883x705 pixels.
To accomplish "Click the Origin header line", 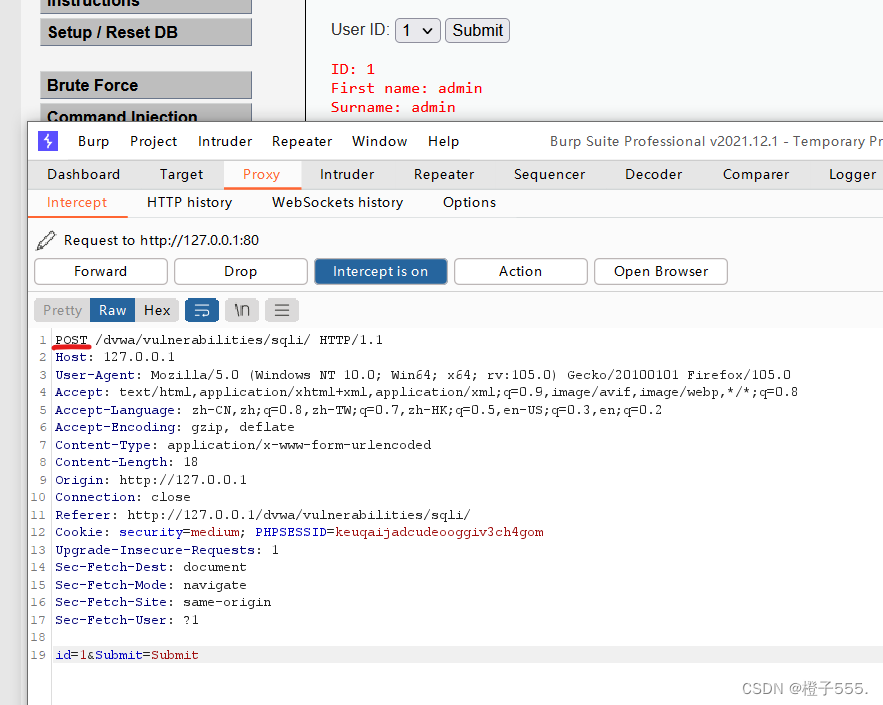I will pyautogui.click(x=151, y=480).
